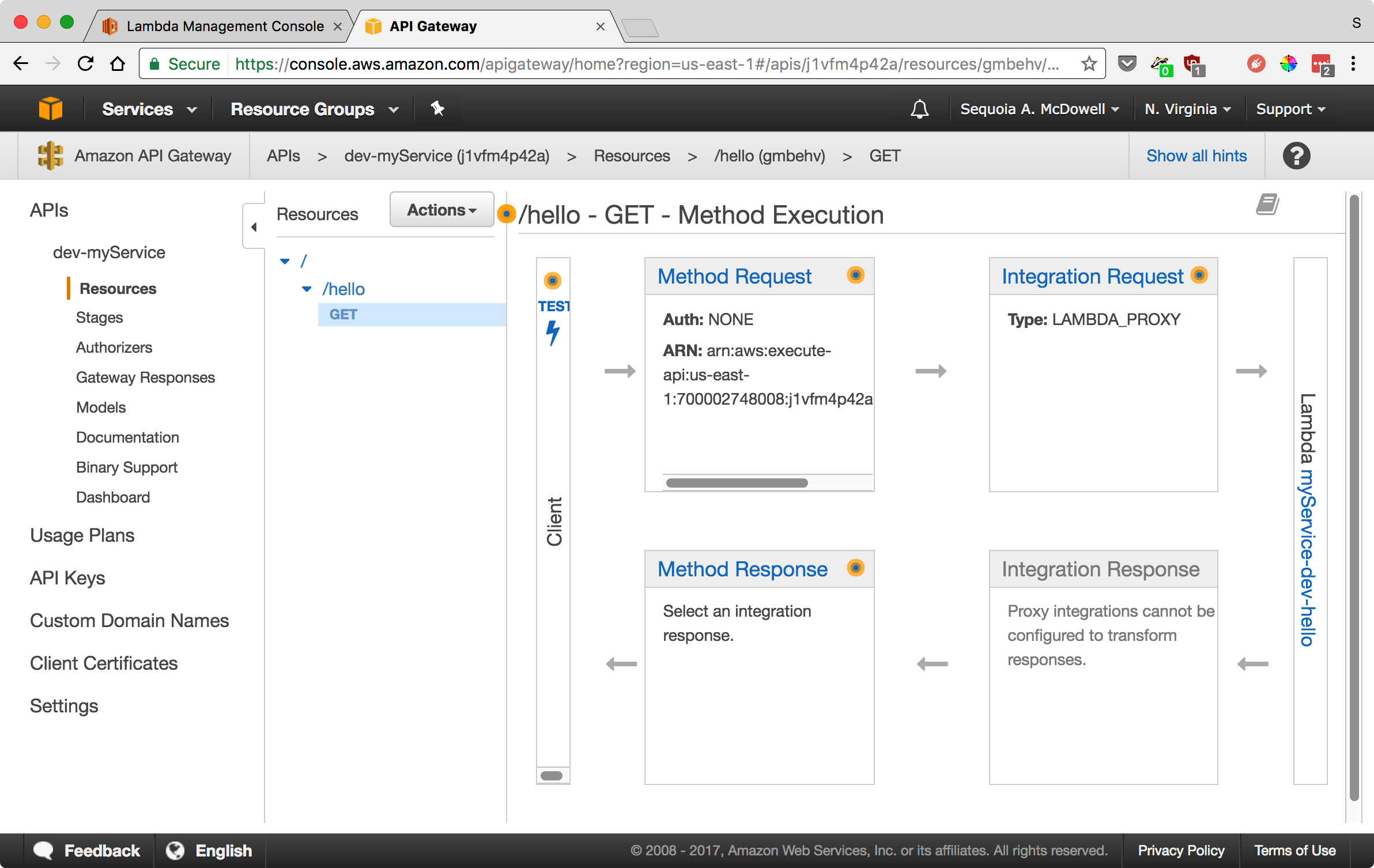
Task: Reload the page
Action: coord(85,63)
